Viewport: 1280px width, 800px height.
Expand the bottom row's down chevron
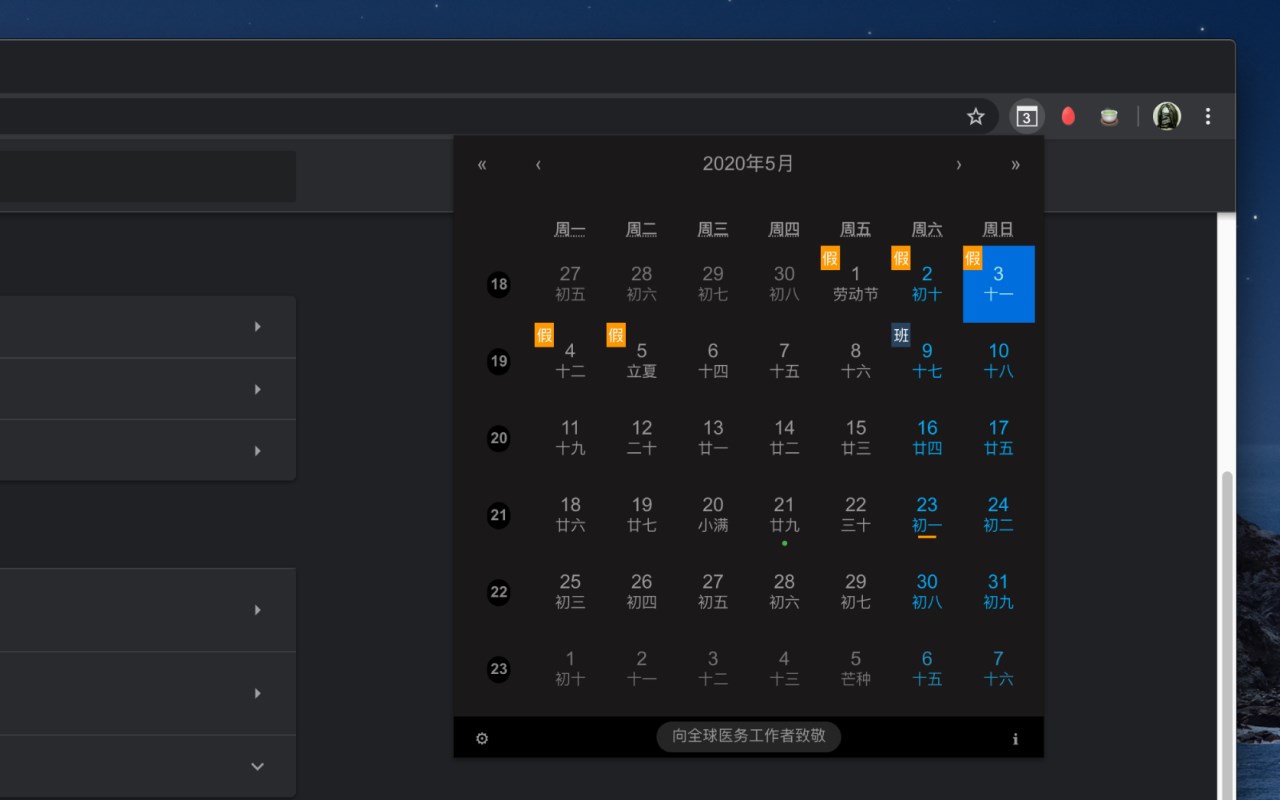[x=257, y=766]
